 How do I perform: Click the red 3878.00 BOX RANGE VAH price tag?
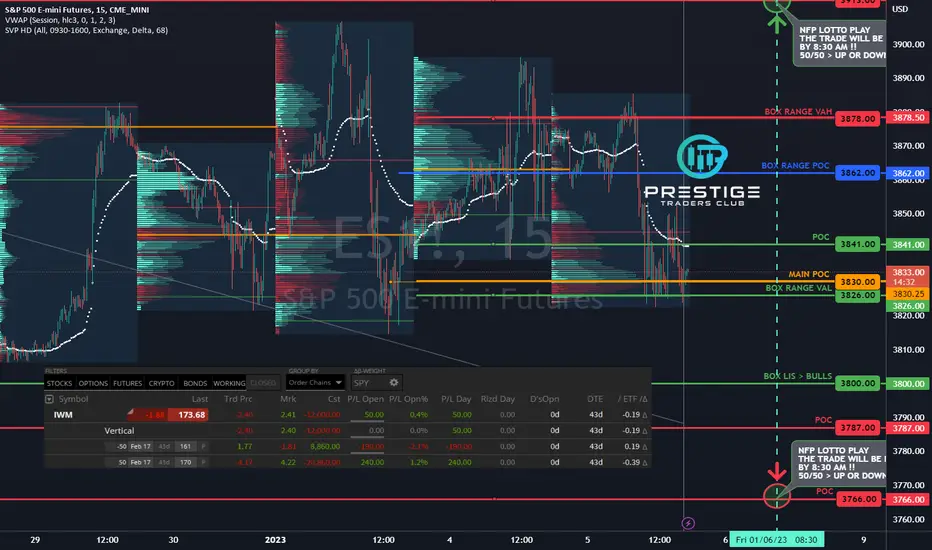pyautogui.click(x=857, y=118)
